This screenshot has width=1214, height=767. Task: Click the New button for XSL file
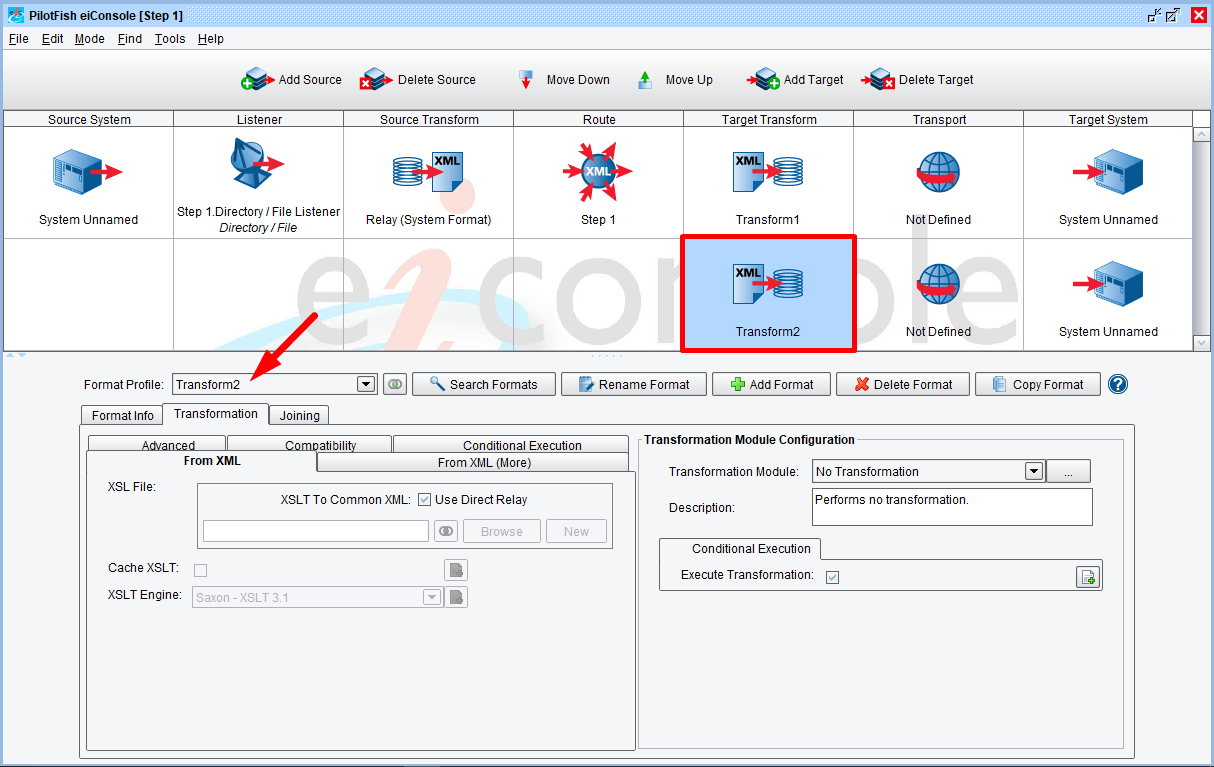point(576,531)
